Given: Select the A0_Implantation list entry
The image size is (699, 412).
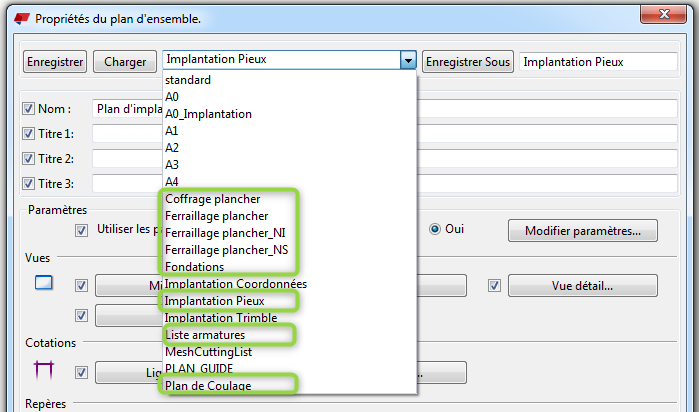Looking at the screenshot, I should (208, 114).
